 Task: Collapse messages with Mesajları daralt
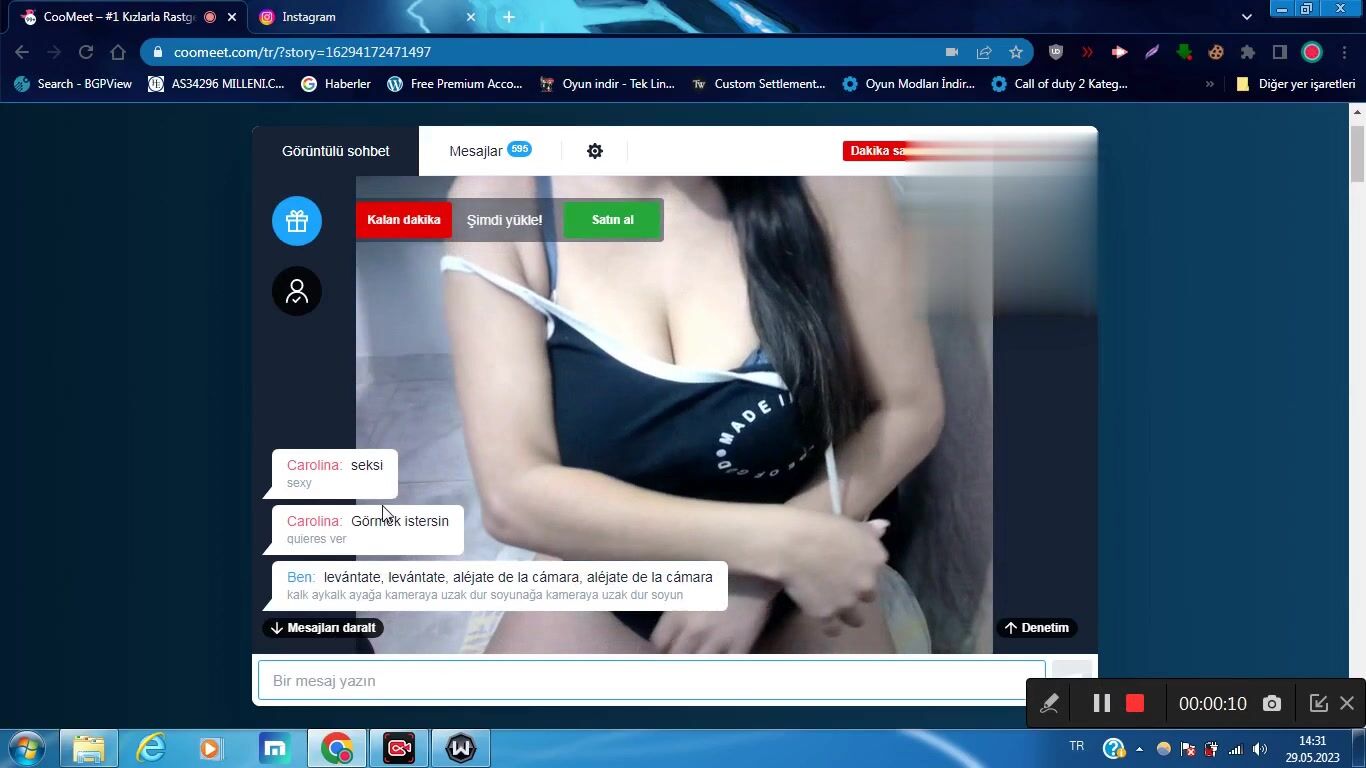(x=323, y=628)
